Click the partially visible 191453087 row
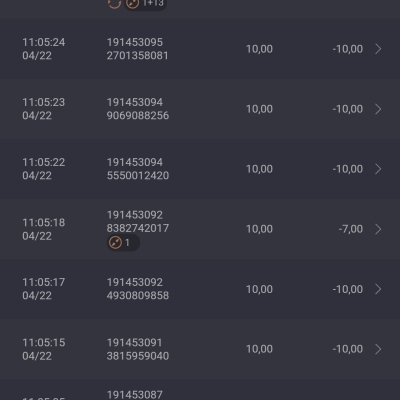The width and height of the screenshot is (400, 400). pos(200,390)
